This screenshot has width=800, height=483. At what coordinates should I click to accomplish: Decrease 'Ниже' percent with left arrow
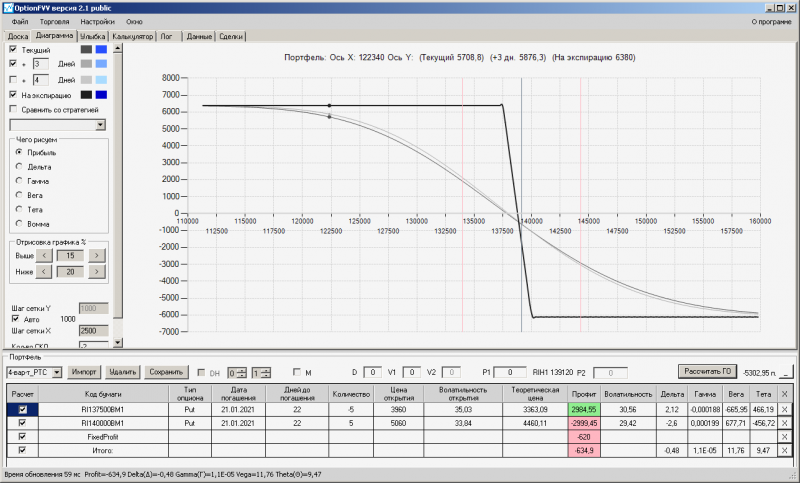[x=44, y=272]
